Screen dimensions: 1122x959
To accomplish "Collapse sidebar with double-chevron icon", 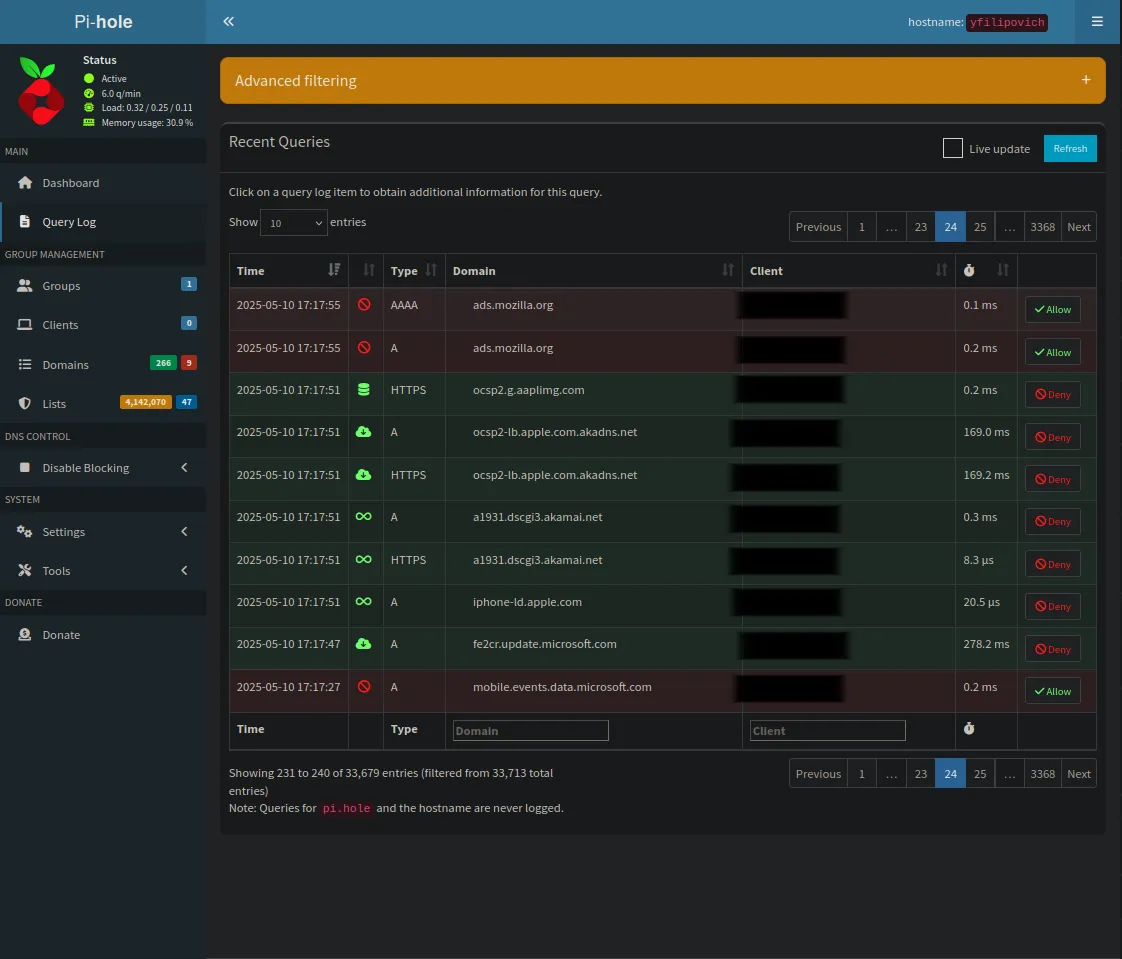I will pos(228,21).
